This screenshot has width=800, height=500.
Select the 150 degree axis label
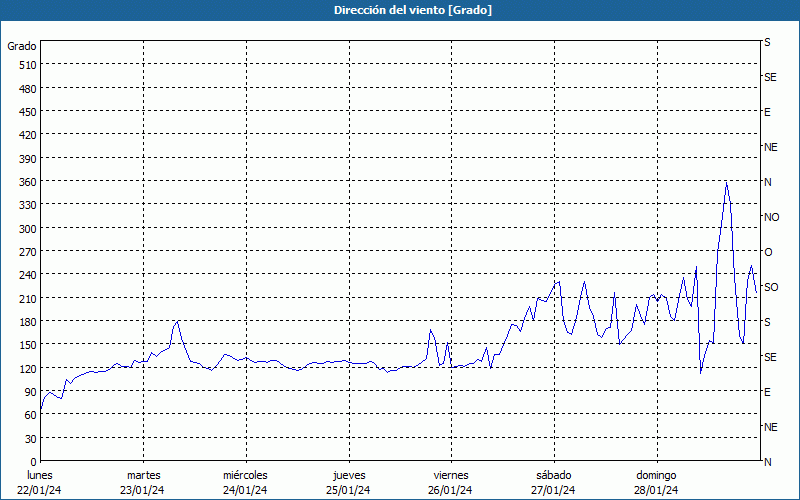click(28, 345)
